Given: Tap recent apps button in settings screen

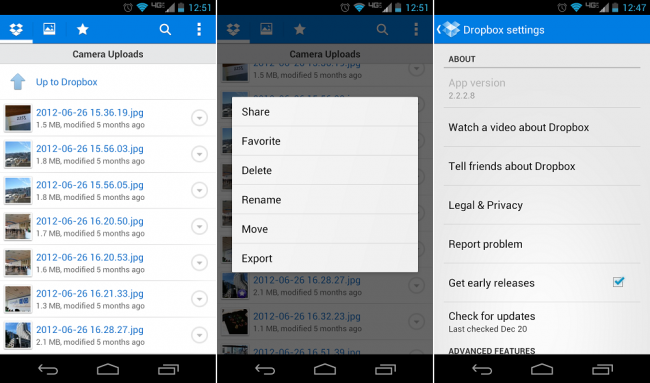Looking at the screenshot, I should (602, 369).
